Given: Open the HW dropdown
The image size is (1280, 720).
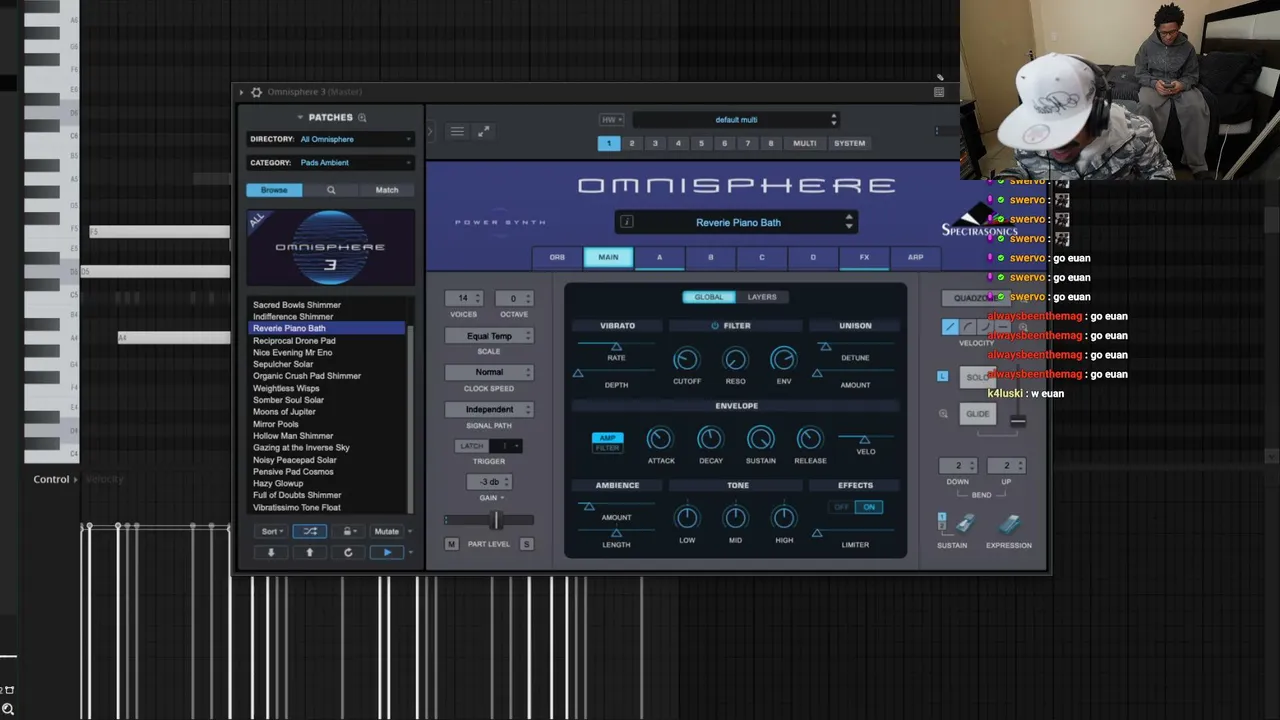Looking at the screenshot, I should 611,120.
